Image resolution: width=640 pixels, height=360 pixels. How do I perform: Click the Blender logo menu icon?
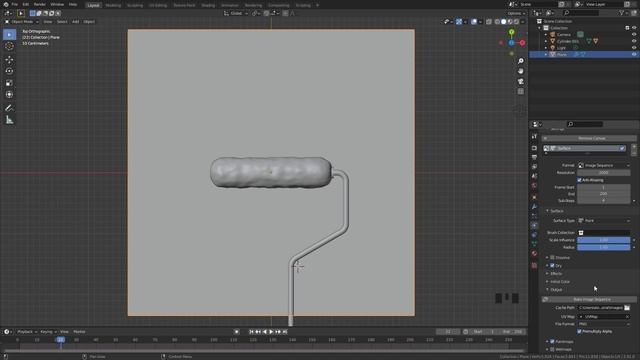pyautogui.click(x=6, y=4)
